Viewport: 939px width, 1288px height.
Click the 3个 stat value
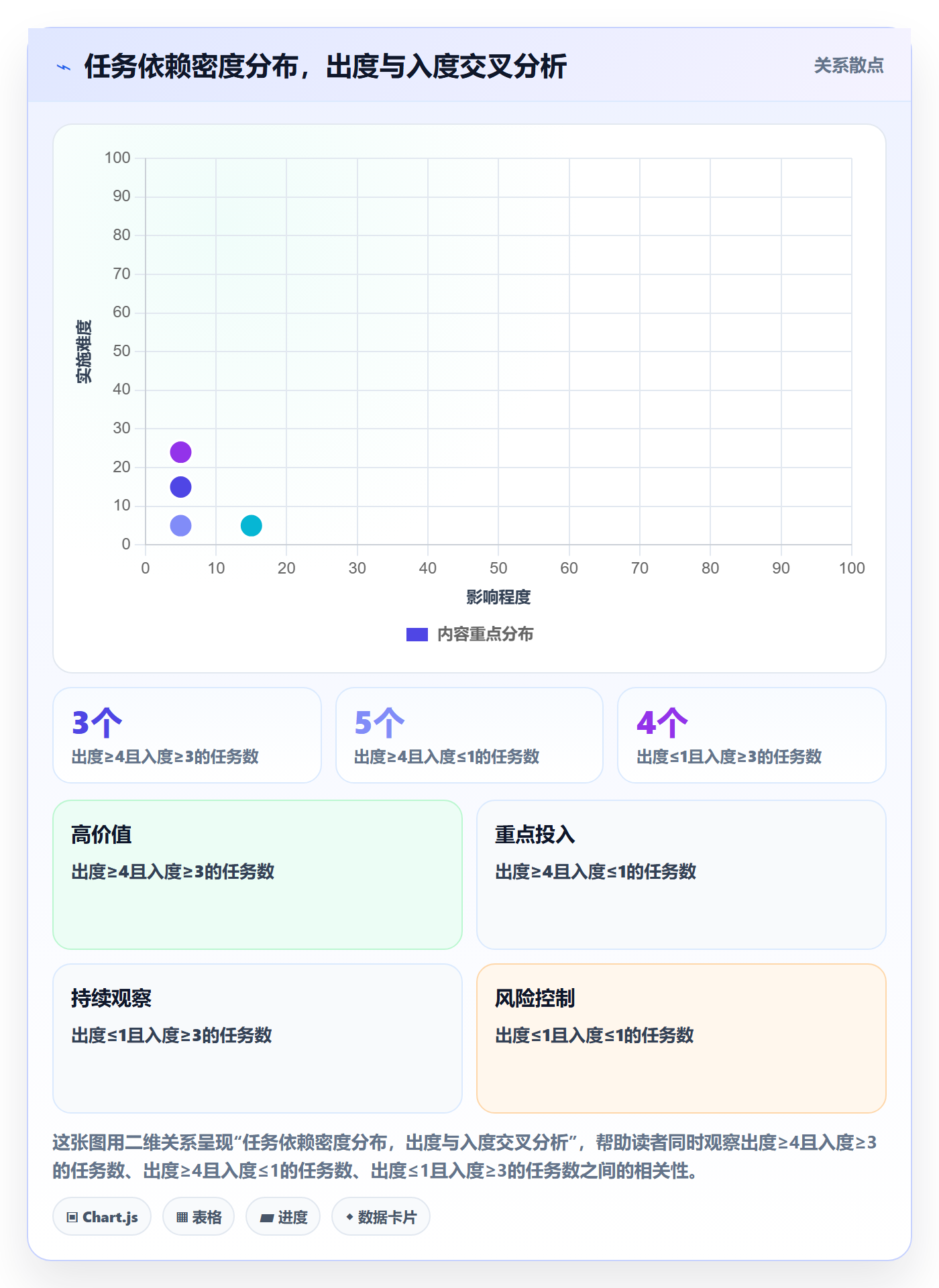pos(97,723)
